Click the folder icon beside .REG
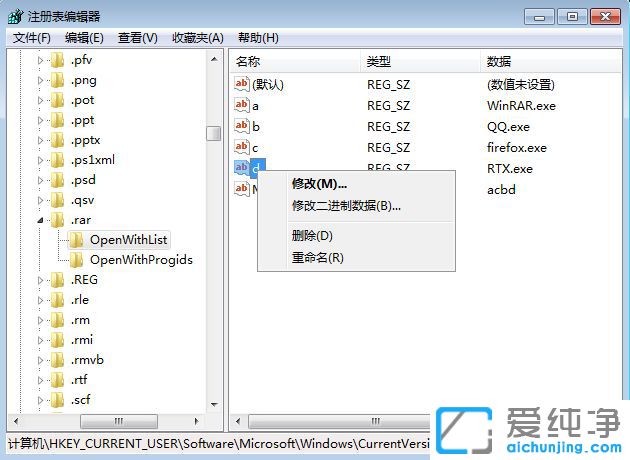The width and height of the screenshot is (630, 460). (57, 280)
